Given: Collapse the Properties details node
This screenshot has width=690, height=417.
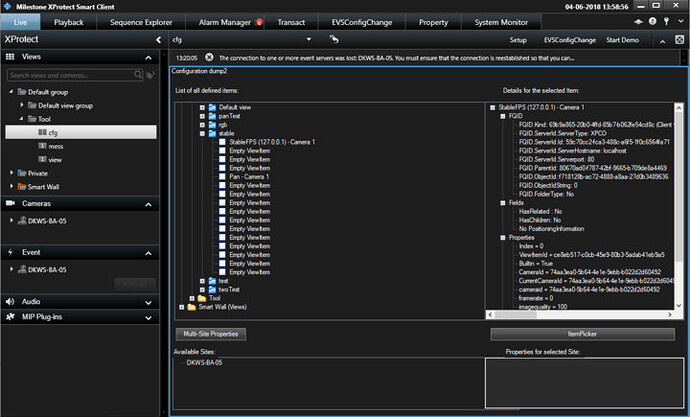Looking at the screenshot, I should pyautogui.click(x=503, y=238).
